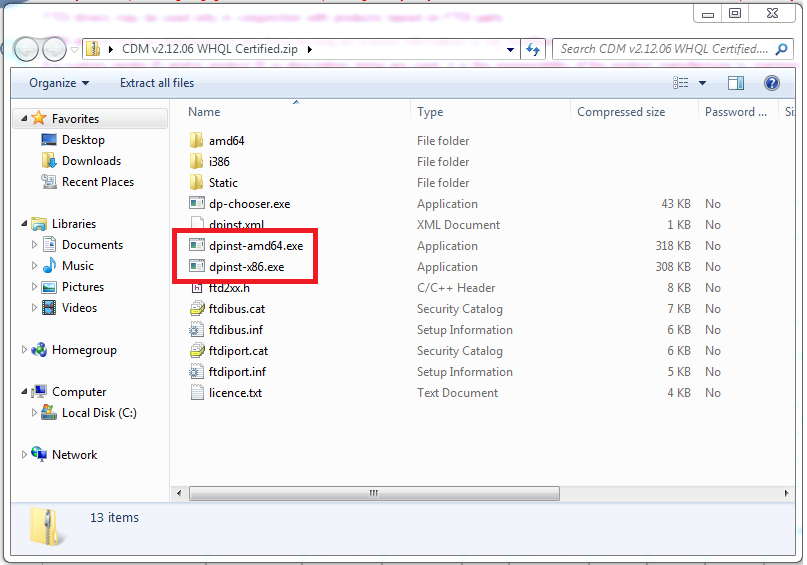Select Favorites in navigation pane
The width and height of the screenshot is (807, 565).
click(x=75, y=118)
